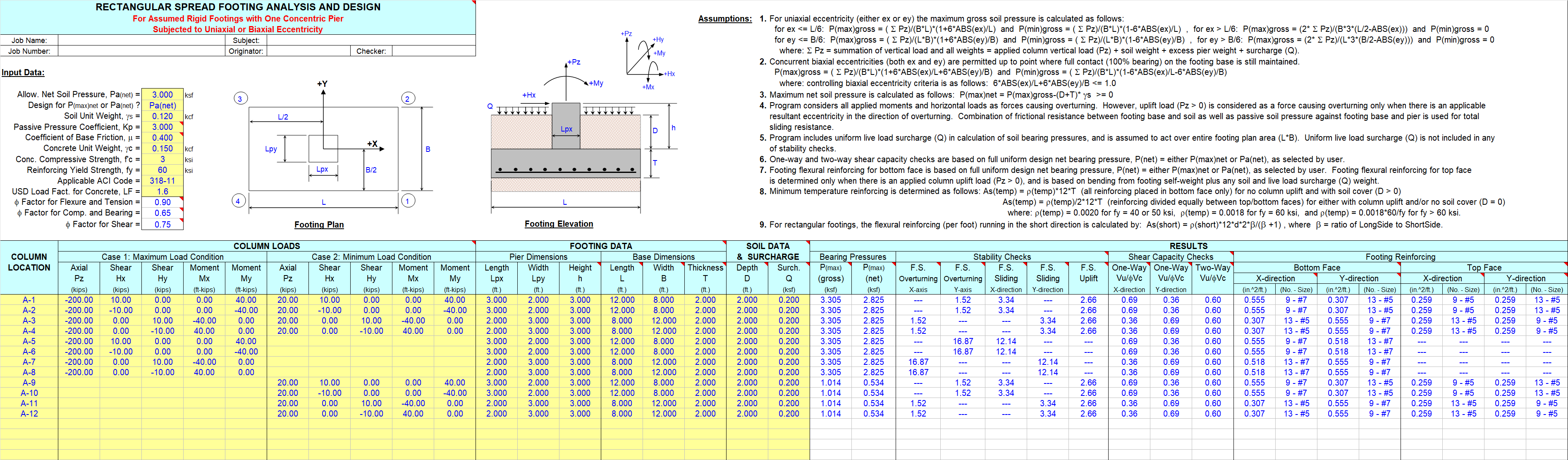Click the Footing Elevation caption
This screenshot has height=460, width=1568.
(559, 224)
